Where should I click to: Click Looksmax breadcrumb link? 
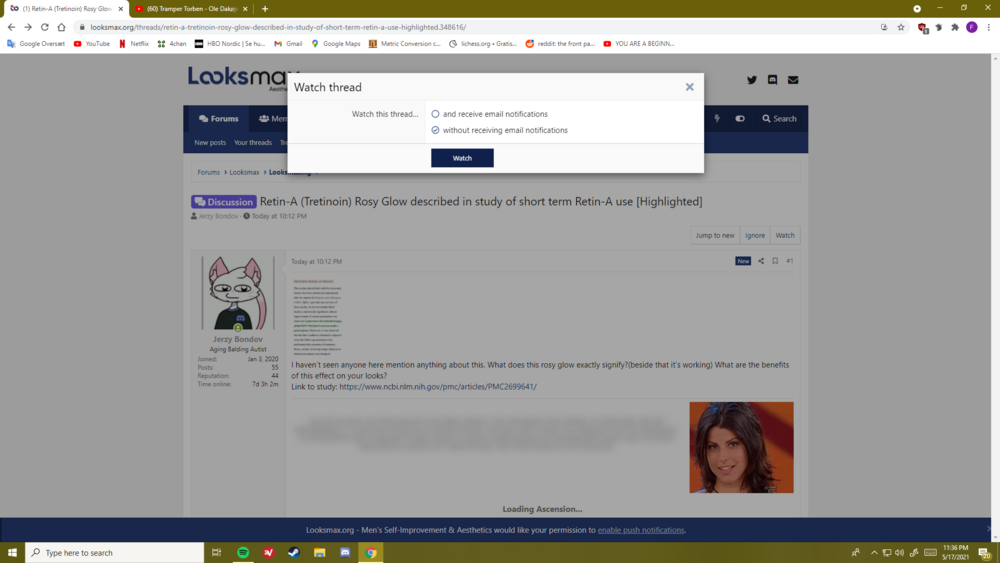tap(244, 172)
